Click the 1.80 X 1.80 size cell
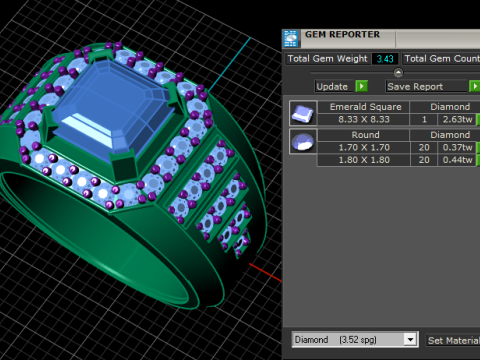The image size is (480, 360). (x=363, y=160)
